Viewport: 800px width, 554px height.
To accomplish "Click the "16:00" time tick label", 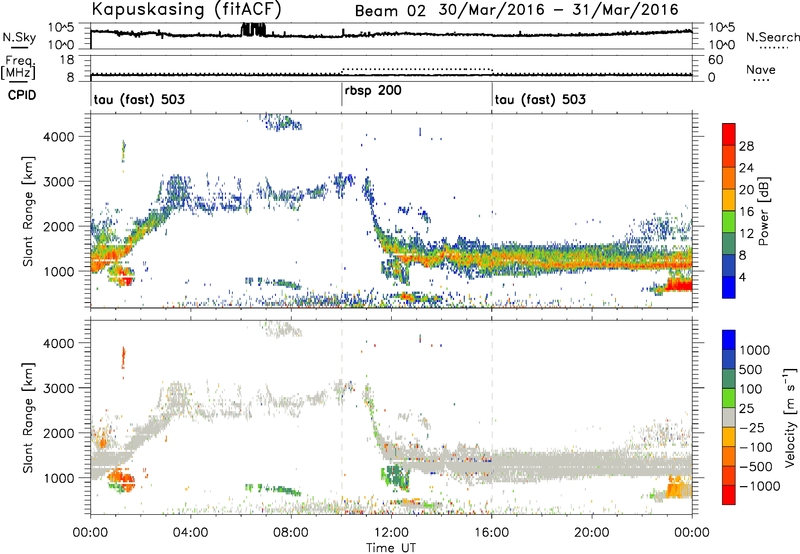I will click(x=491, y=533).
